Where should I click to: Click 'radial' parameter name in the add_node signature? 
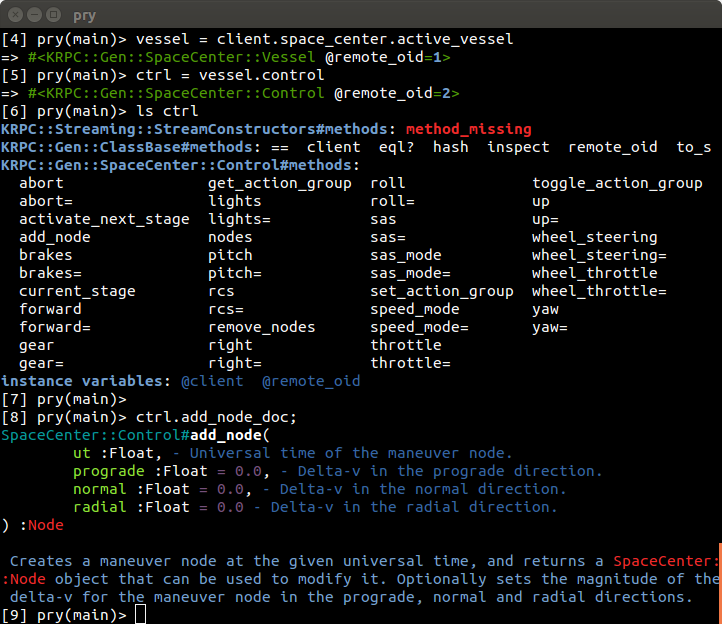point(99,507)
